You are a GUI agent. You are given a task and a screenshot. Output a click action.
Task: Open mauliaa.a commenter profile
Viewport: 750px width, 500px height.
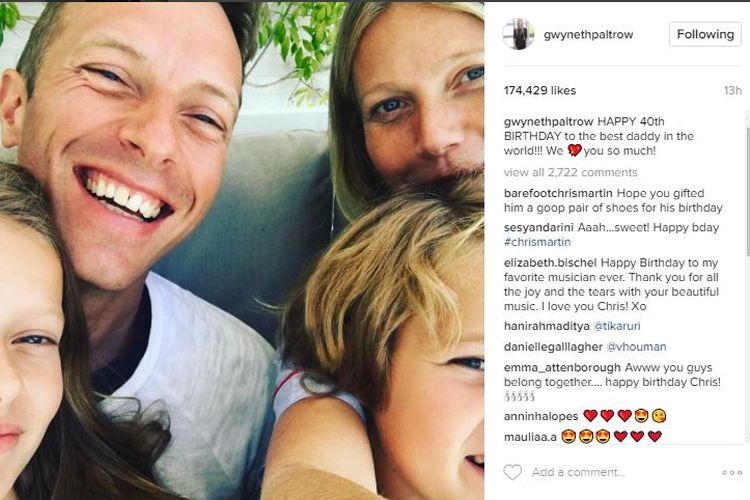click(530, 437)
